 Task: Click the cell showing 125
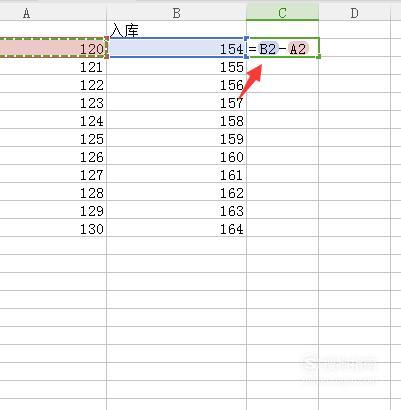point(53,138)
